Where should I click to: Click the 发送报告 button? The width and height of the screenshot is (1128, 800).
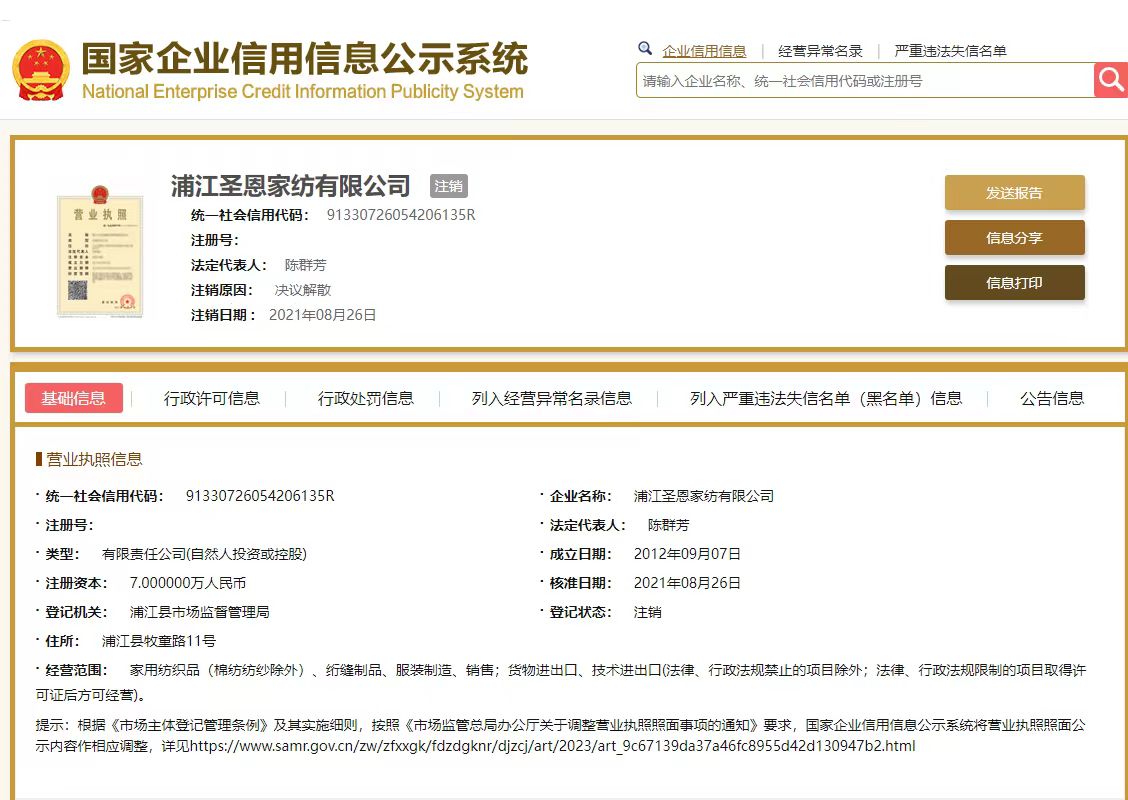click(x=1014, y=193)
